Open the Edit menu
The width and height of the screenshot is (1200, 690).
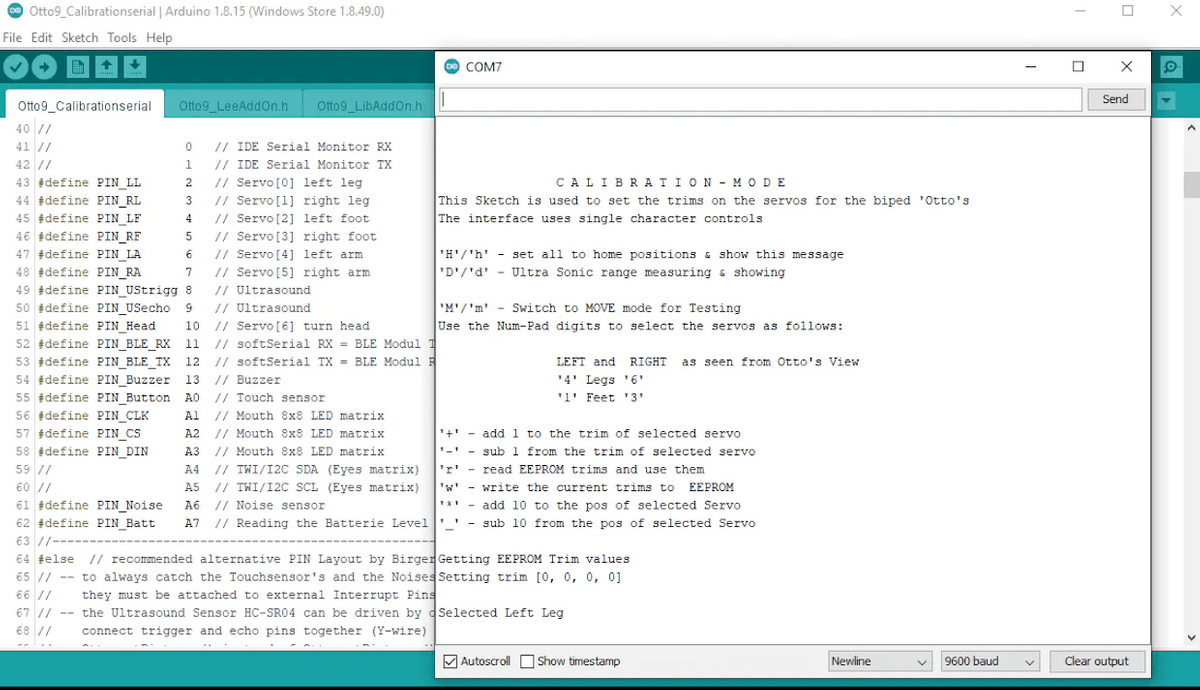coord(41,38)
